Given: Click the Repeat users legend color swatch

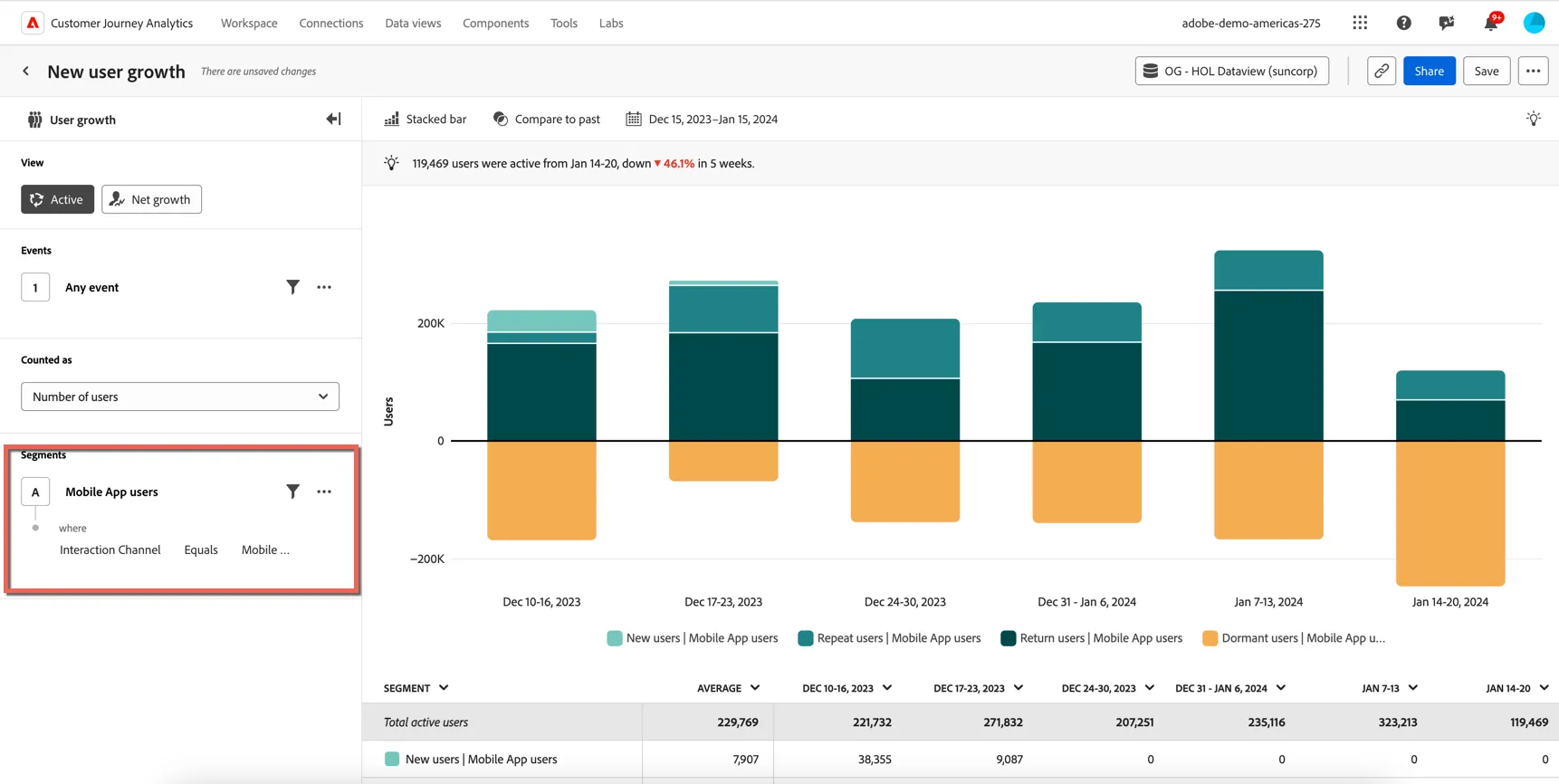Looking at the screenshot, I should [x=806, y=638].
